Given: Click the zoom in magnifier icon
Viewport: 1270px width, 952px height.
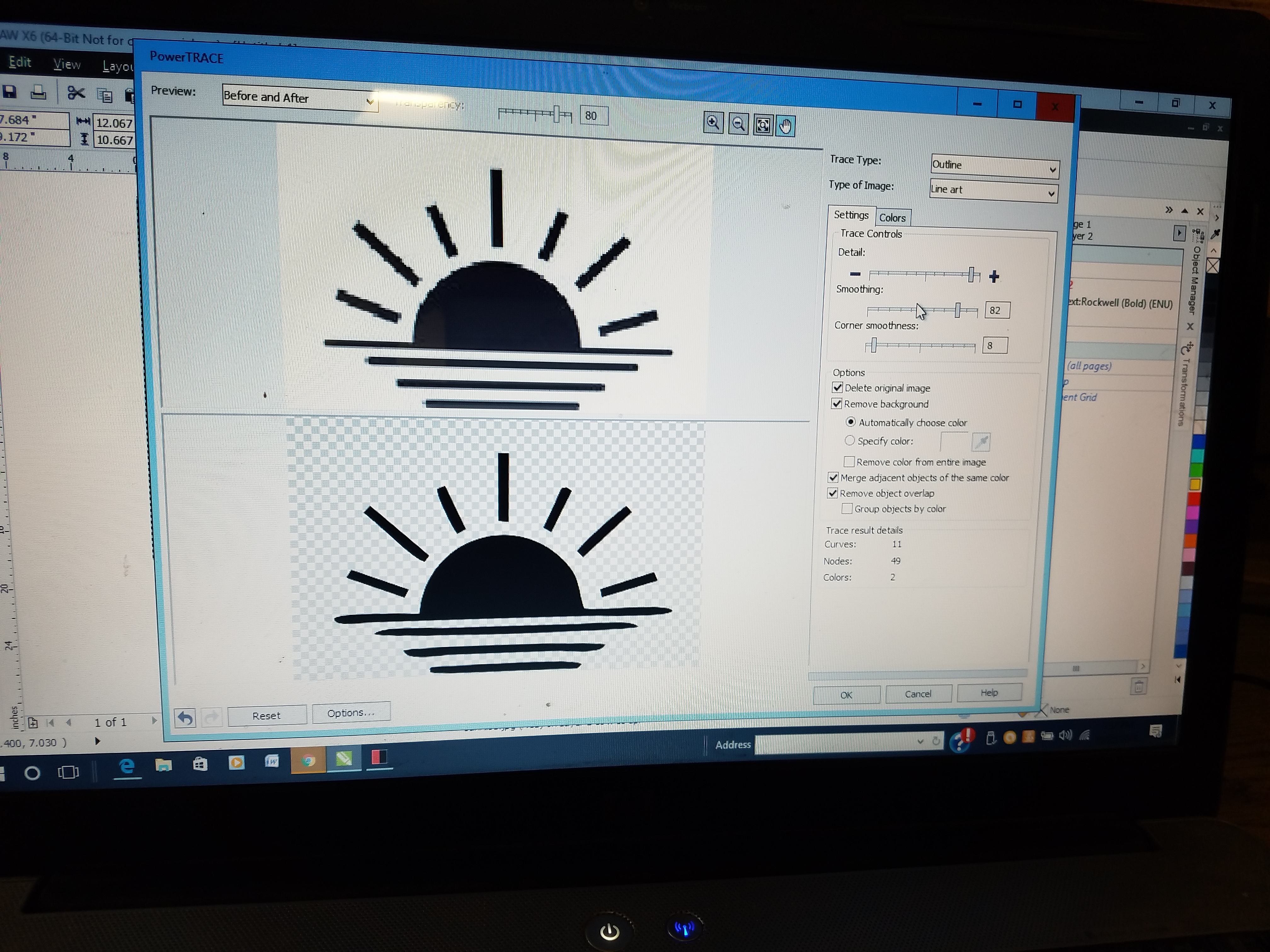Looking at the screenshot, I should pos(713,123).
